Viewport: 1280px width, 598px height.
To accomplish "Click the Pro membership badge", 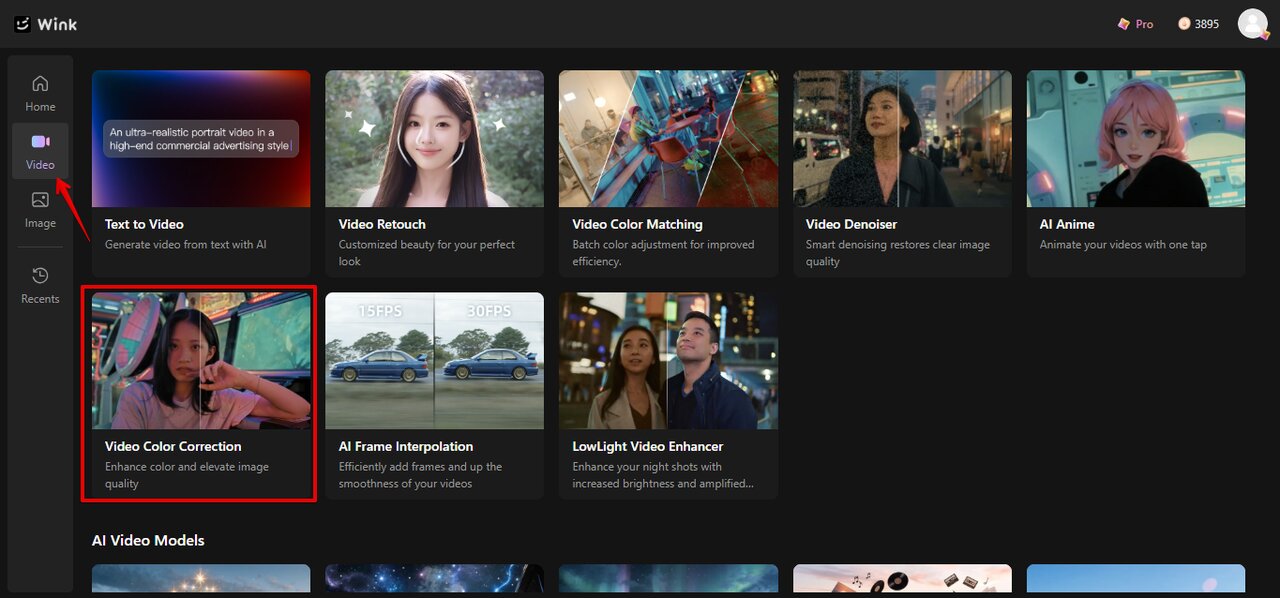I will (x=1135, y=24).
